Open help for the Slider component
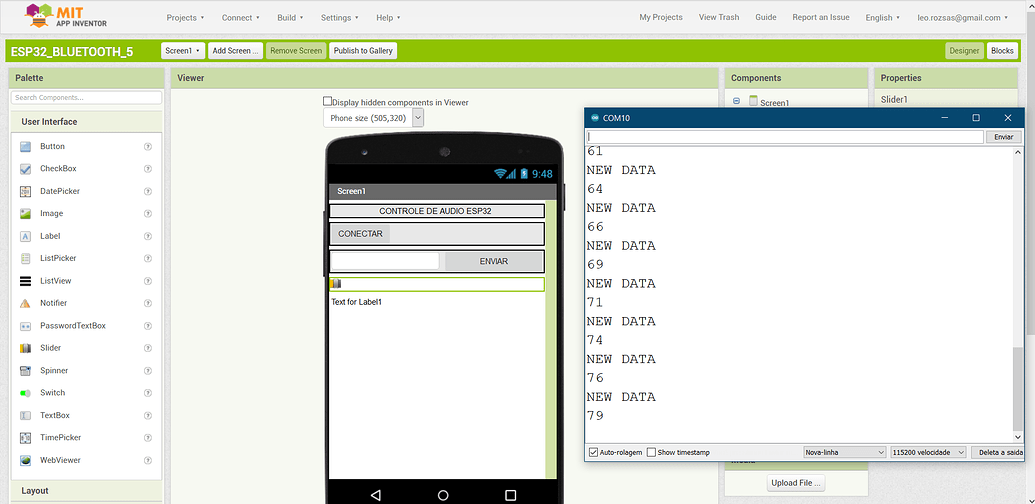 (x=148, y=348)
